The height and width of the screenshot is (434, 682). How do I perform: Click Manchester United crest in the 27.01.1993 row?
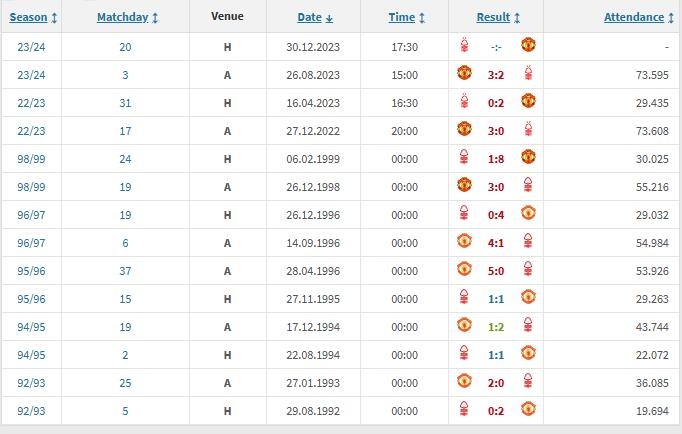point(464,381)
